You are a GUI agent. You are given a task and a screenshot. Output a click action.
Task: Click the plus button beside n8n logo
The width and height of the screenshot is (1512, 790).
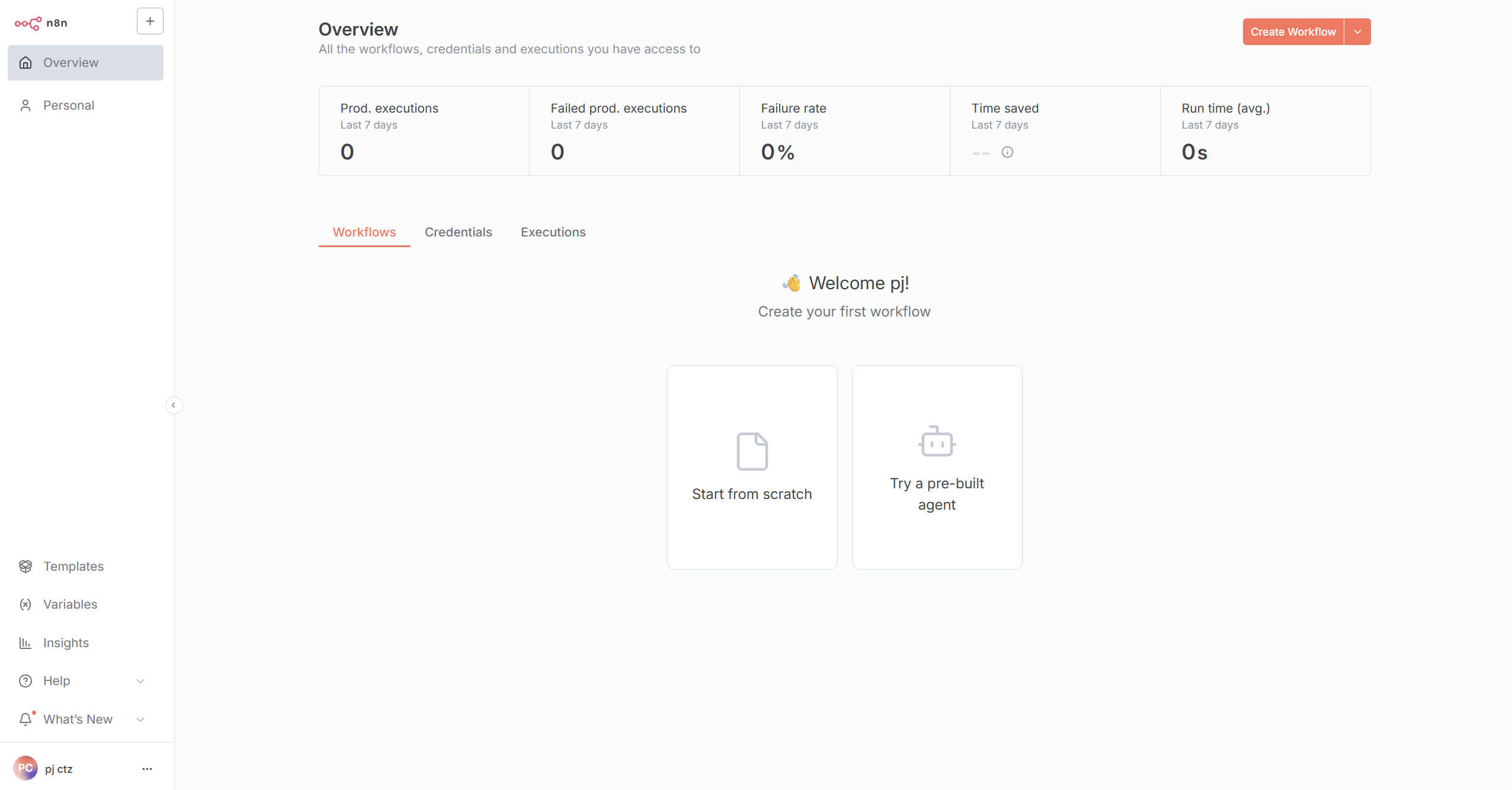point(150,21)
